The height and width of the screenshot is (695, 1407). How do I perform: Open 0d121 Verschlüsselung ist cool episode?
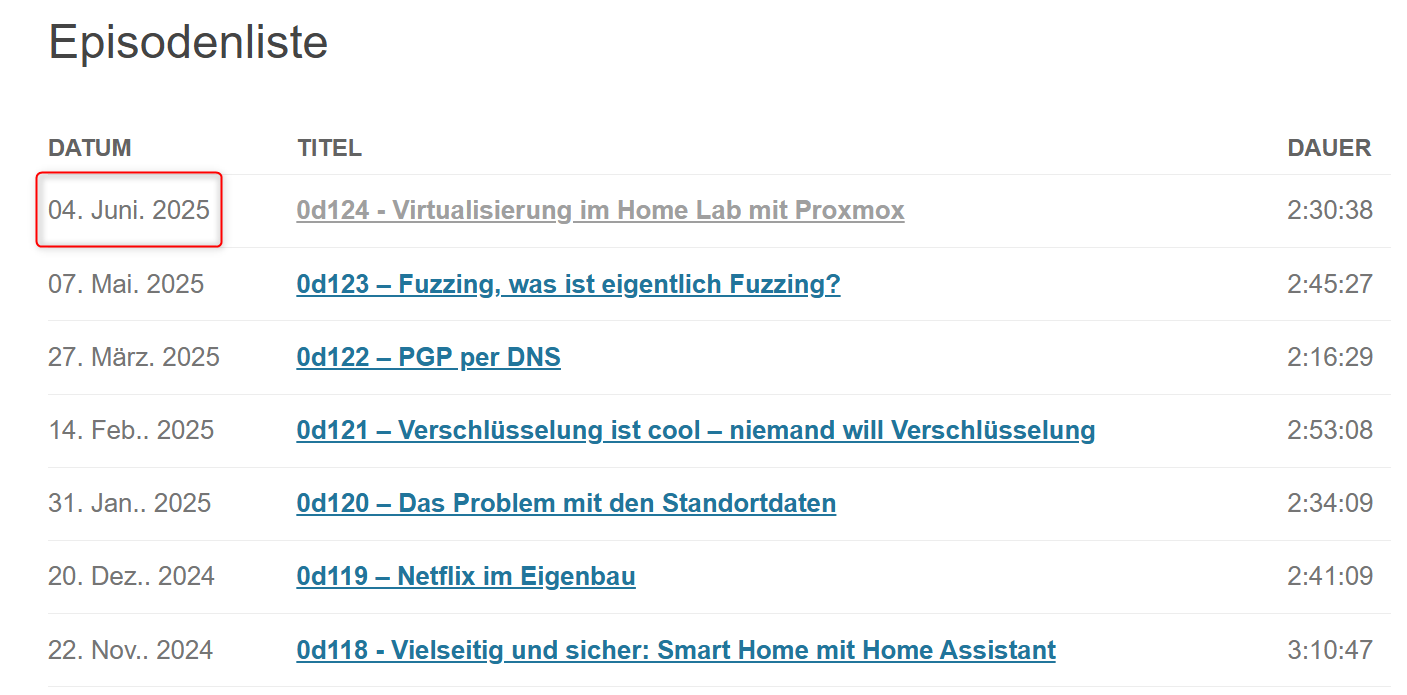[696, 431]
